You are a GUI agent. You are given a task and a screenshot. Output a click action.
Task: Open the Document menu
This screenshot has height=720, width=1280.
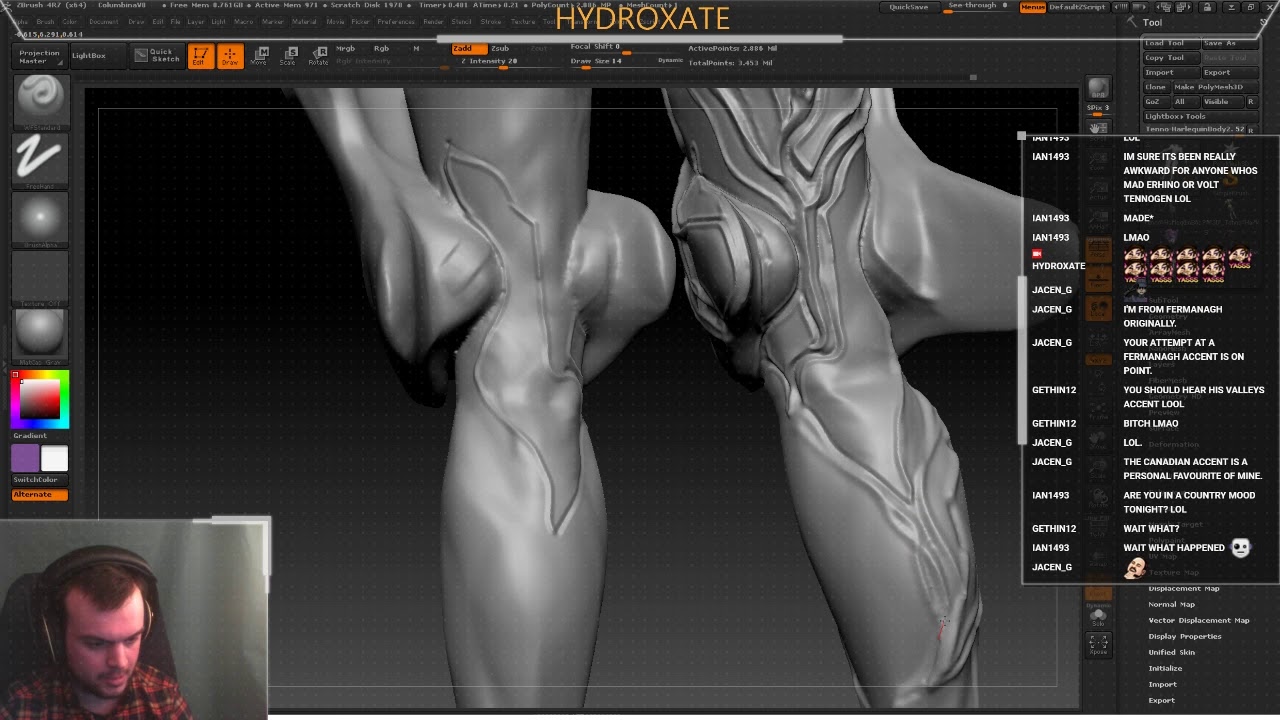103,21
